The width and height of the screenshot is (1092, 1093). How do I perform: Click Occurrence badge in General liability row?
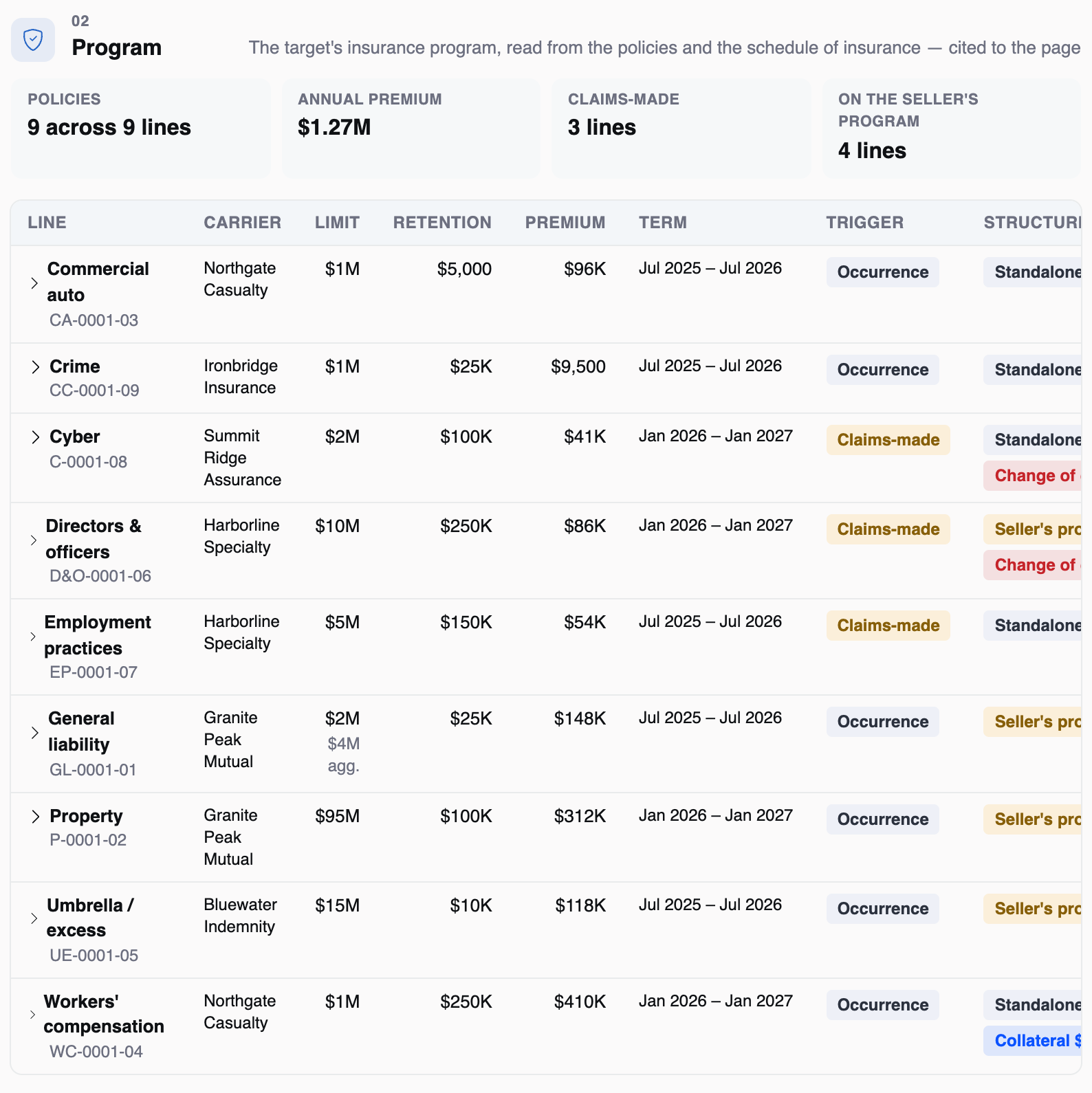point(882,722)
